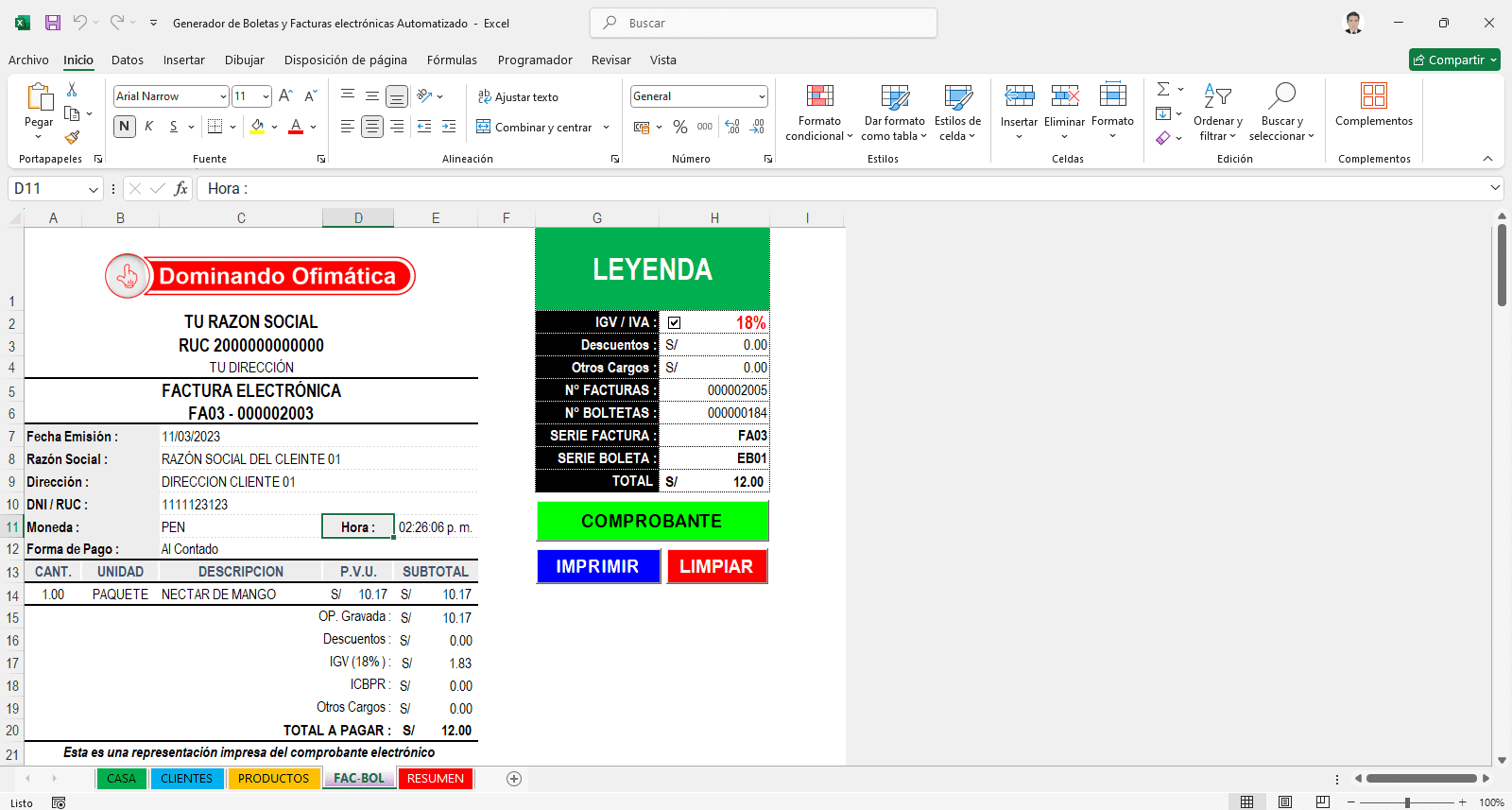Click the zoom slider in status bar

point(1407,802)
